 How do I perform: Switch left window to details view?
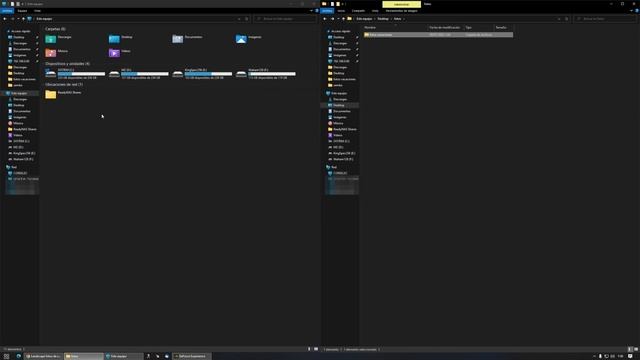pos(309,349)
